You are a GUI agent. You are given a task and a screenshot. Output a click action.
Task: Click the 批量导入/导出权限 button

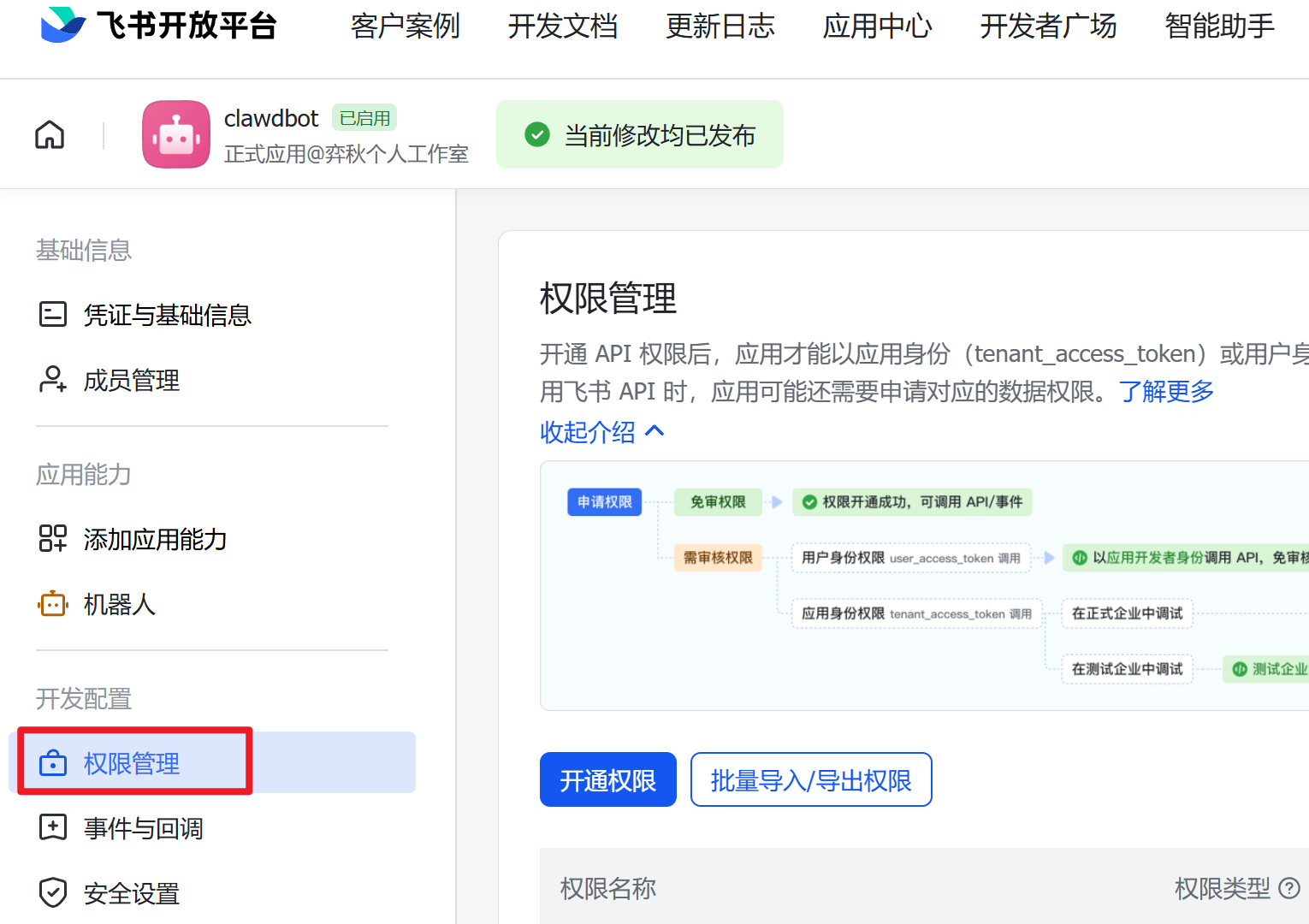click(810, 779)
